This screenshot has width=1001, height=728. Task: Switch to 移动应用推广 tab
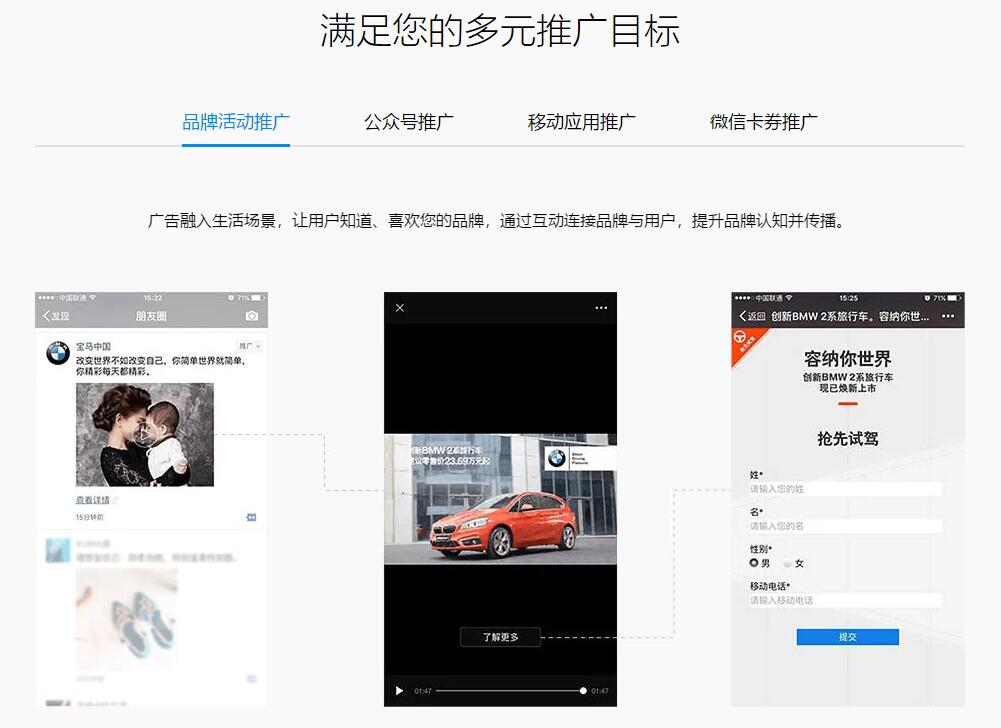pyautogui.click(x=582, y=121)
